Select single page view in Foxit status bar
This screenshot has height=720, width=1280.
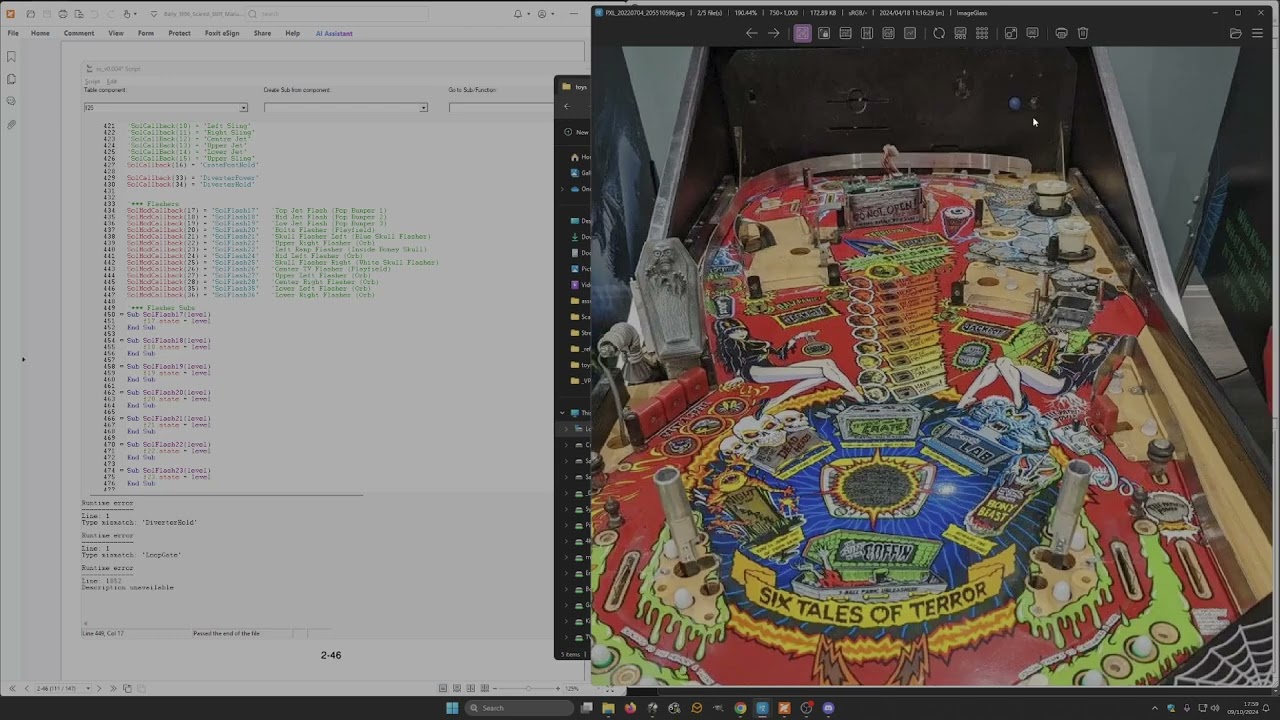(x=443, y=688)
